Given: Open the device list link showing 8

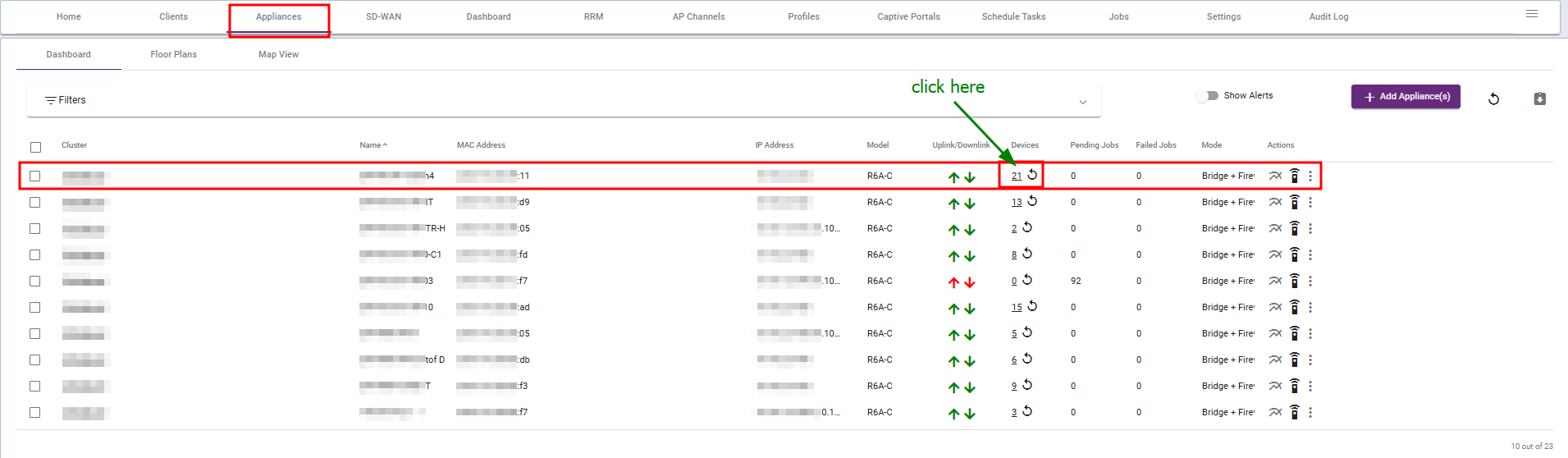Looking at the screenshot, I should [x=1014, y=254].
